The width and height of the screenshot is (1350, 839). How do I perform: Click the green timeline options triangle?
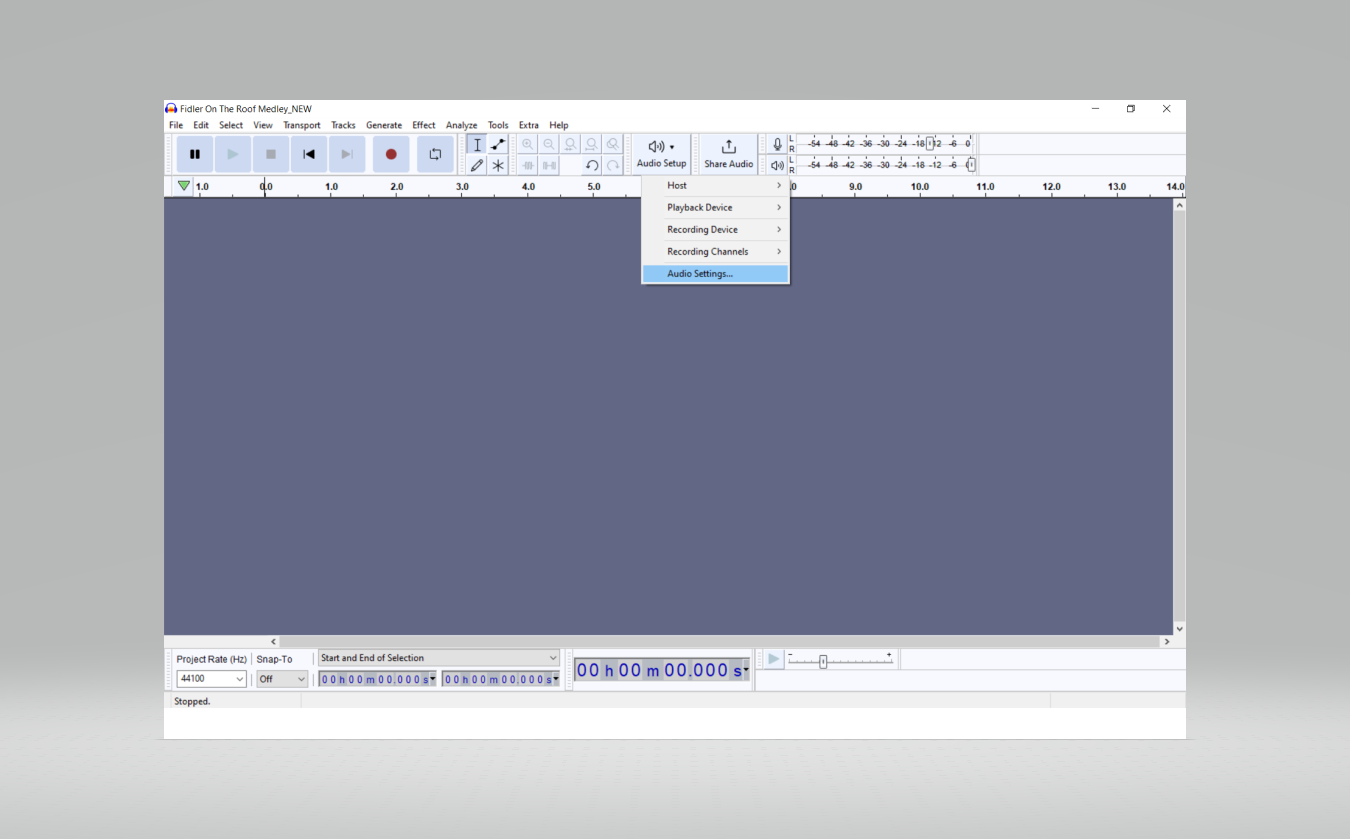(184, 186)
